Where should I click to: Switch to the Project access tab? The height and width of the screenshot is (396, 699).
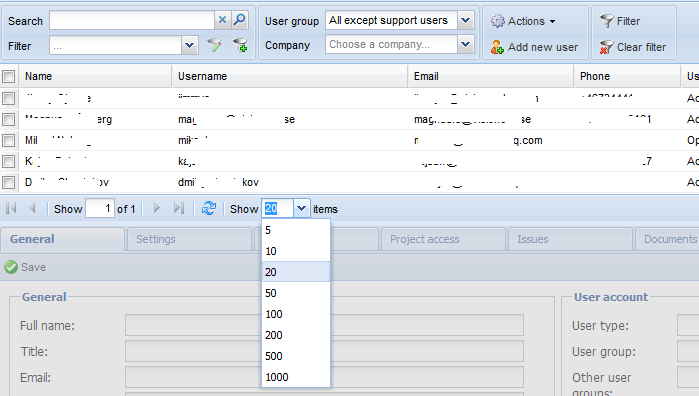(x=443, y=239)
